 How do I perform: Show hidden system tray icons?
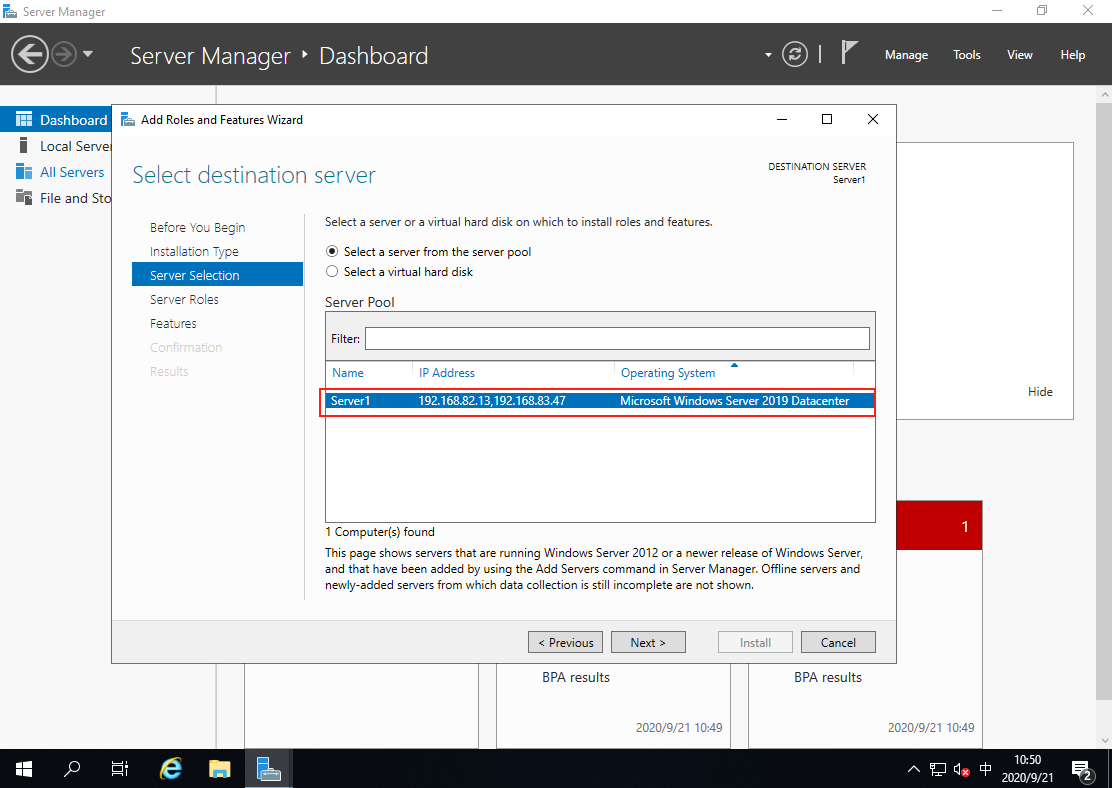point(913,769)
